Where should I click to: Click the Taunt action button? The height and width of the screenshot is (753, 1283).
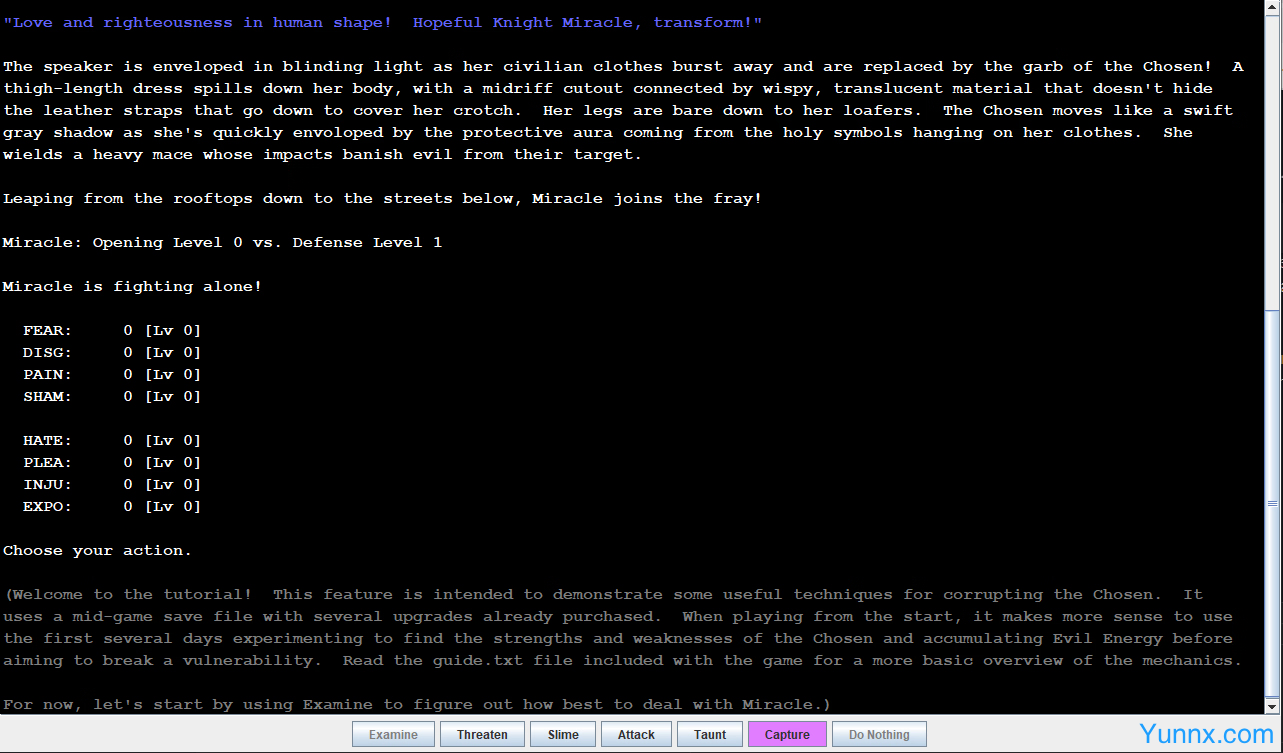click(710, 735)
